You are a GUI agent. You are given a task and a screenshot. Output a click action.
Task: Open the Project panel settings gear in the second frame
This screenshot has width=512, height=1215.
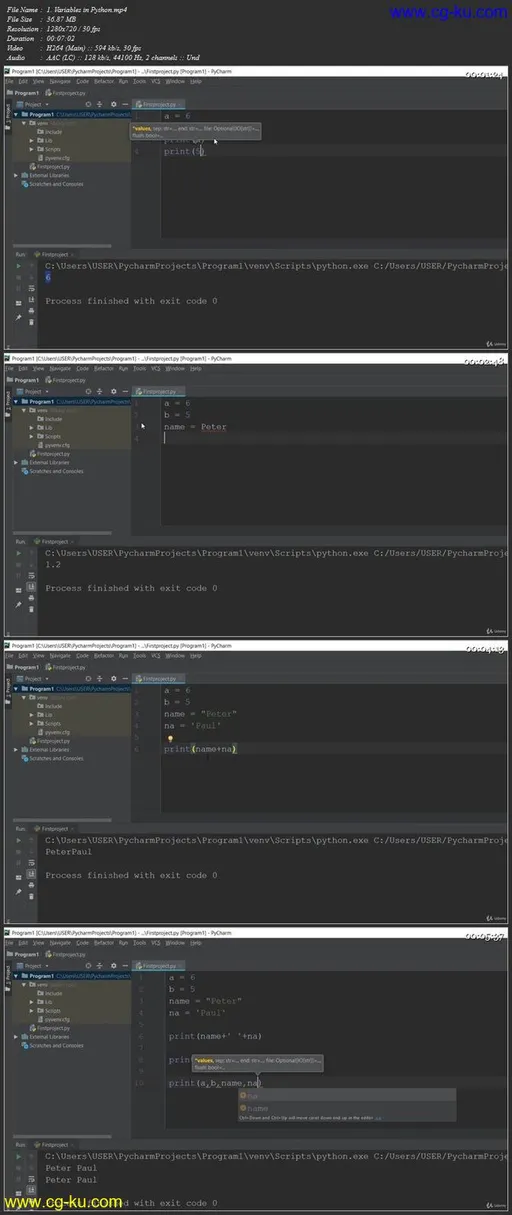[x=113, y=392]
